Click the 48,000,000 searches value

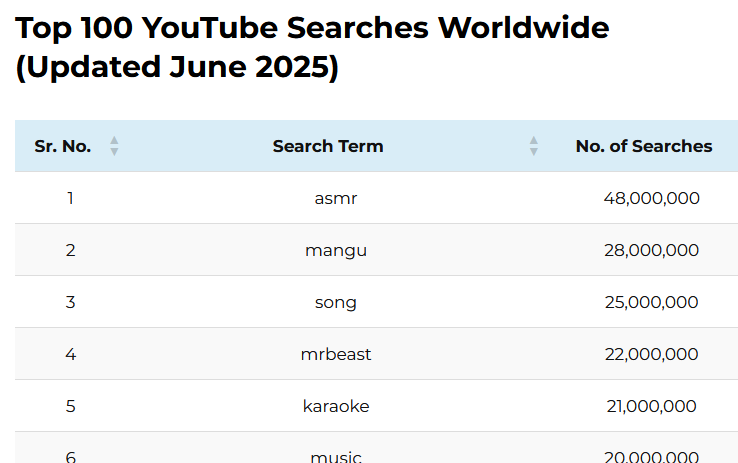pyautogui.click(x=651, y=198)
